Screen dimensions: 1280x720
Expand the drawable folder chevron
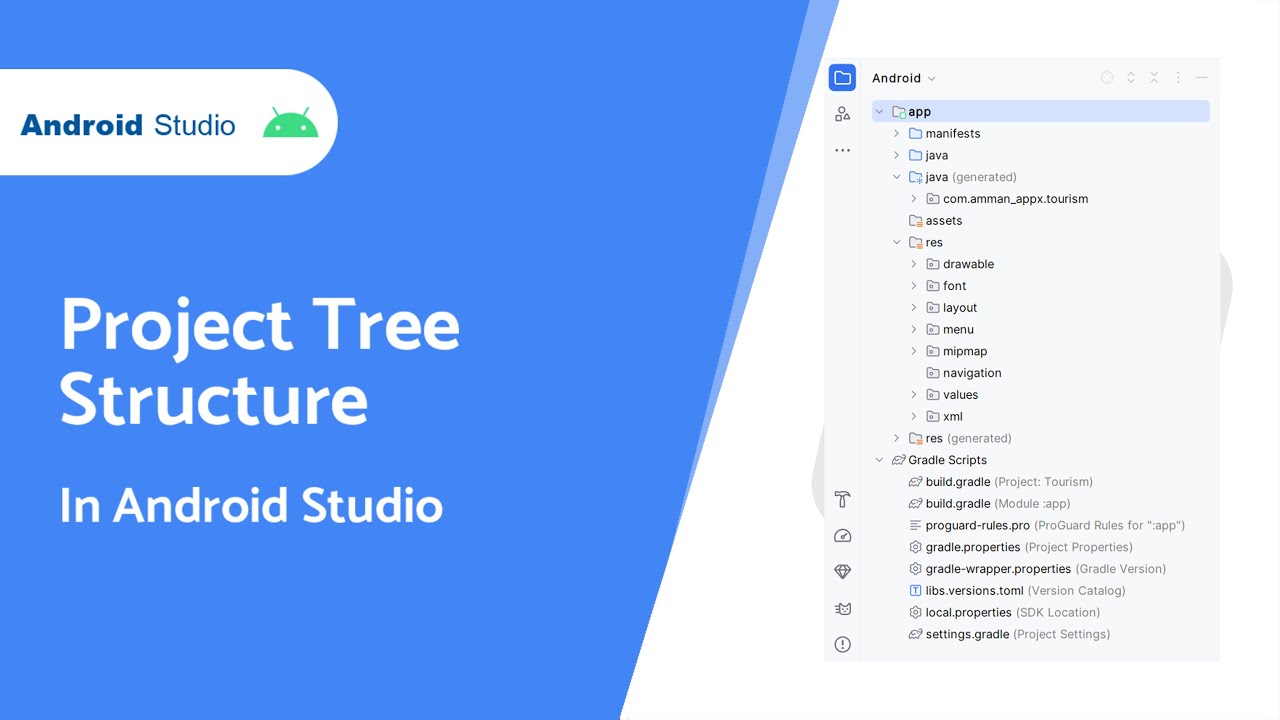pos(913,264)
